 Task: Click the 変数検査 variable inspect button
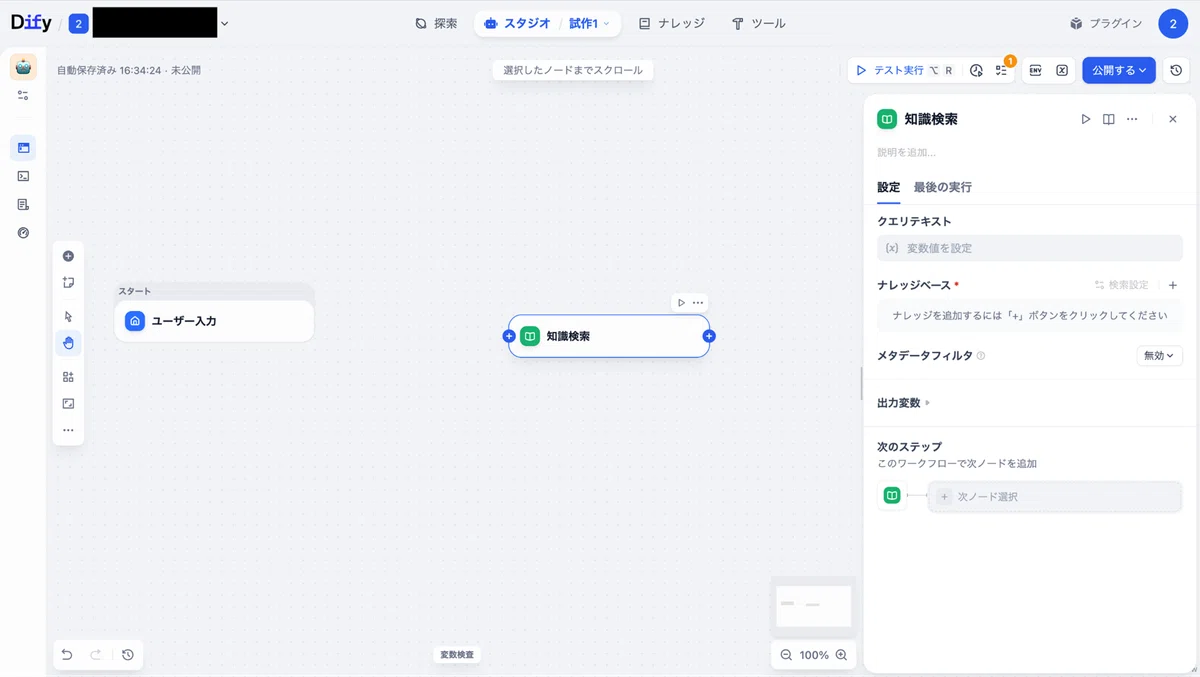click(457, 655)
